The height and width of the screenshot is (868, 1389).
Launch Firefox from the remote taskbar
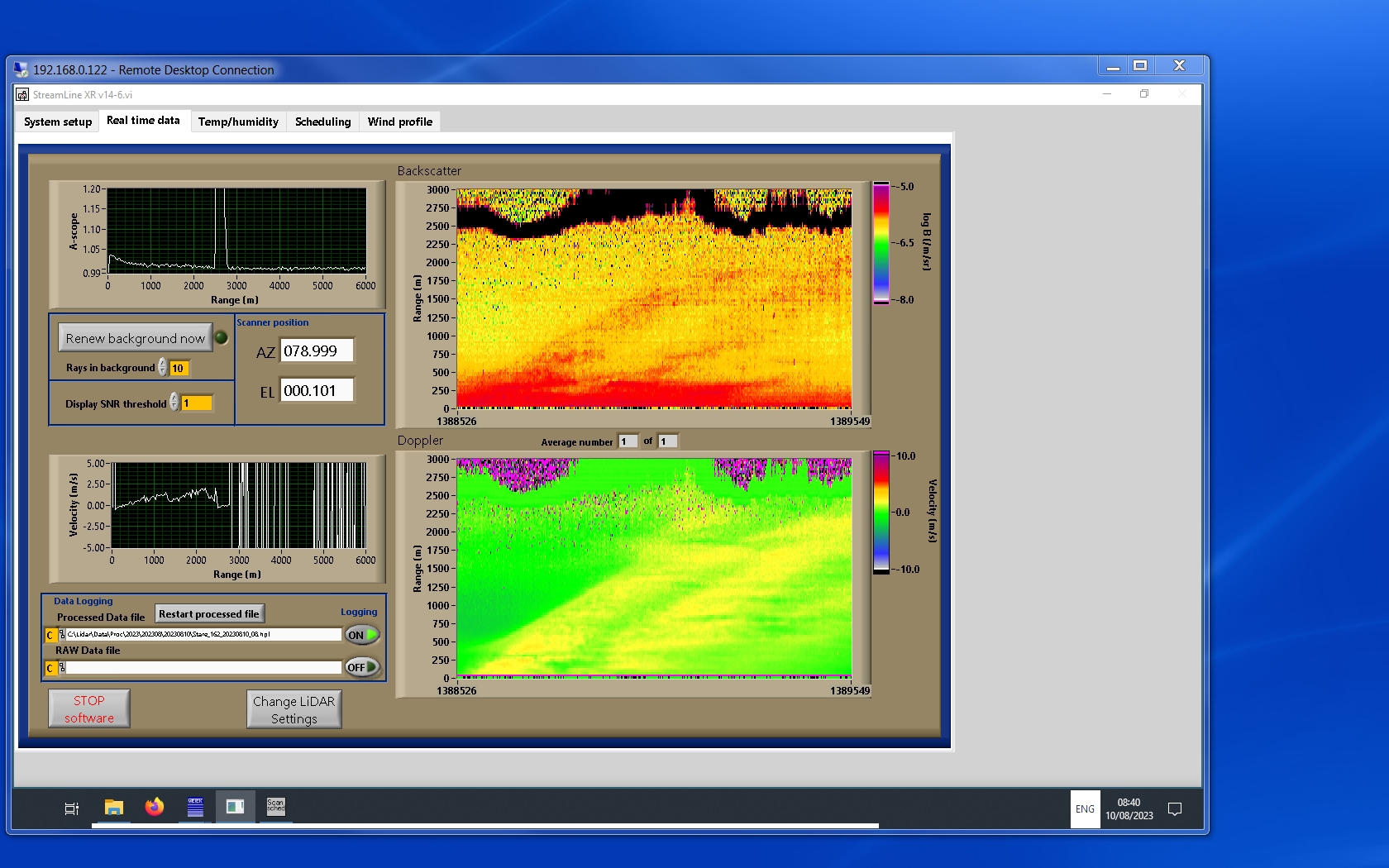(x=155, y=808)
